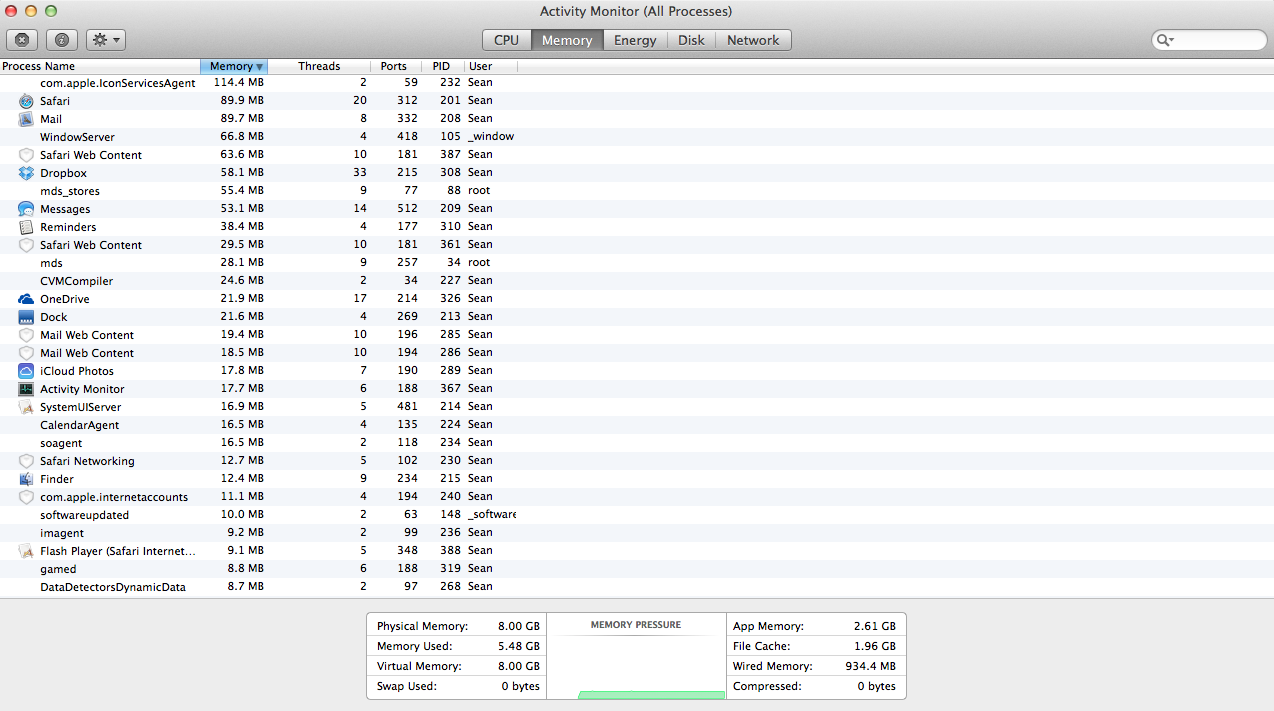Click the Activity Monitor process icon
Screen dimensions: 1274x711
[26, 389]
